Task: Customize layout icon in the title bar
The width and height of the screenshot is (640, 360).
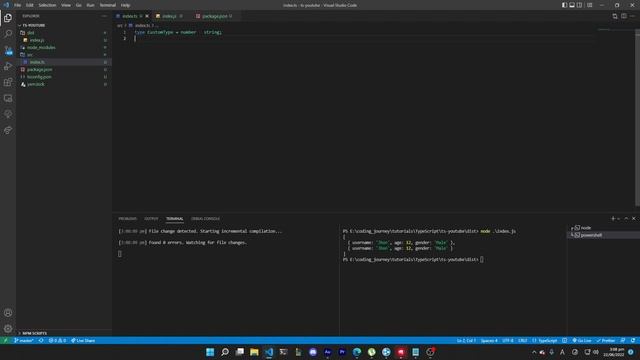Action: pos(589,5)
